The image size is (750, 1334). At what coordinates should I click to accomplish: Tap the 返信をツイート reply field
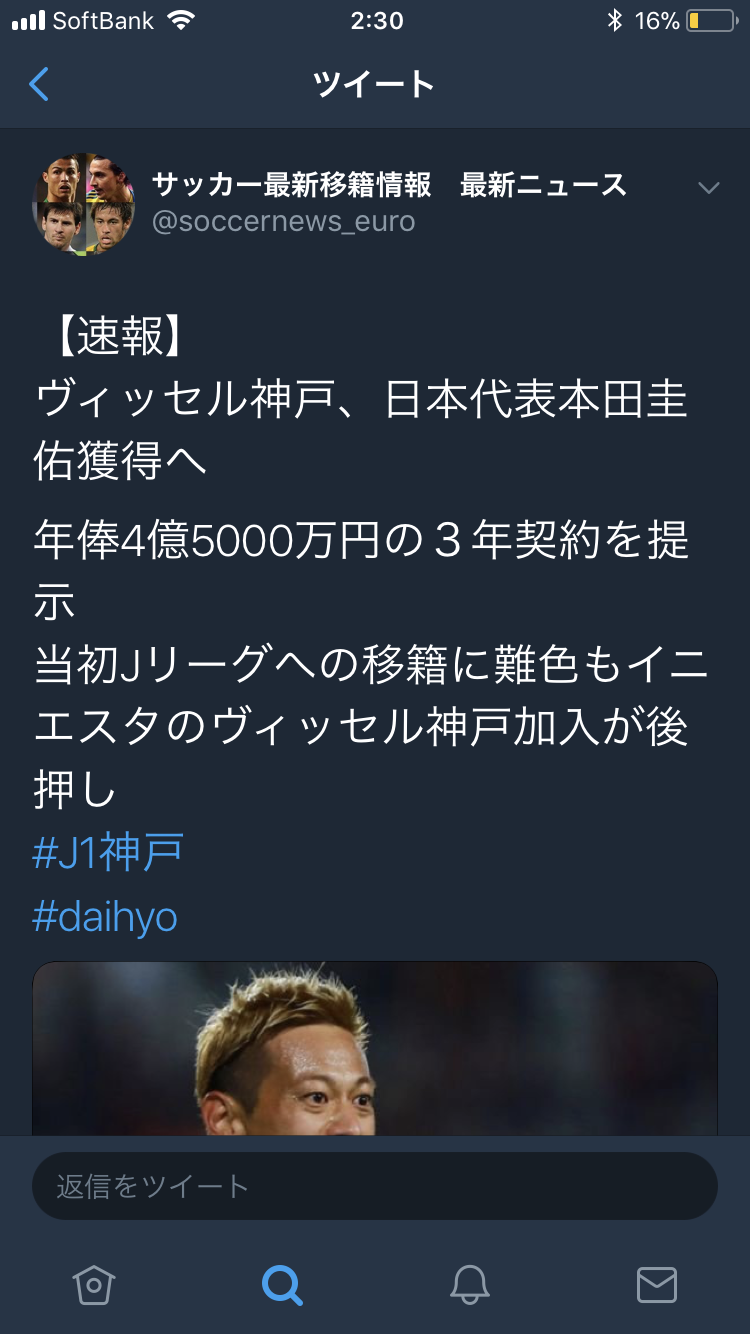point(375,1186)
